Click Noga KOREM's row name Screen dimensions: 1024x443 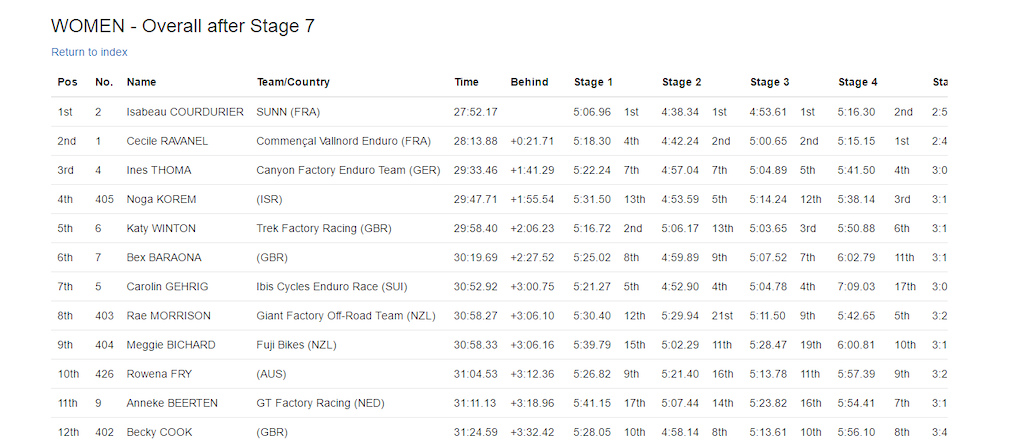pyautogui.click(x=161, y=199)
